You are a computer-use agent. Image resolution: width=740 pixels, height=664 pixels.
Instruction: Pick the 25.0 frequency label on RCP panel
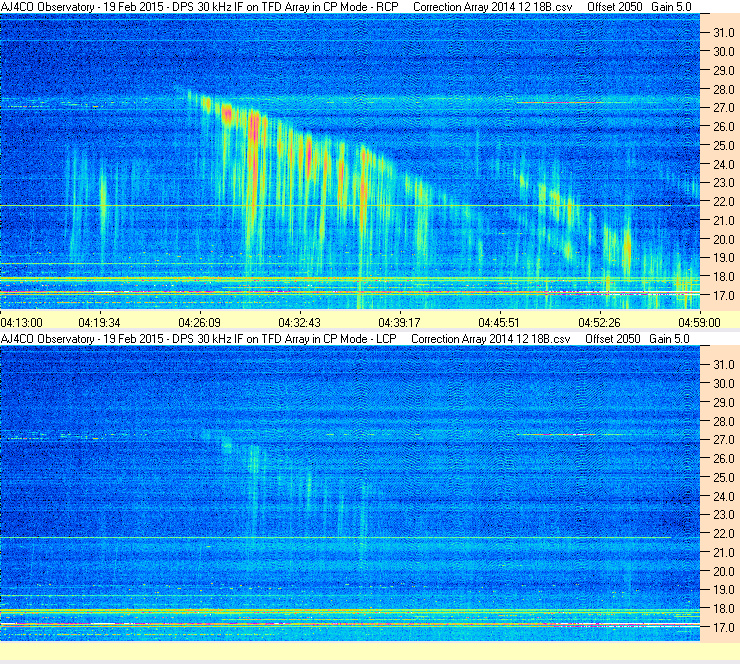pos(724,145)
